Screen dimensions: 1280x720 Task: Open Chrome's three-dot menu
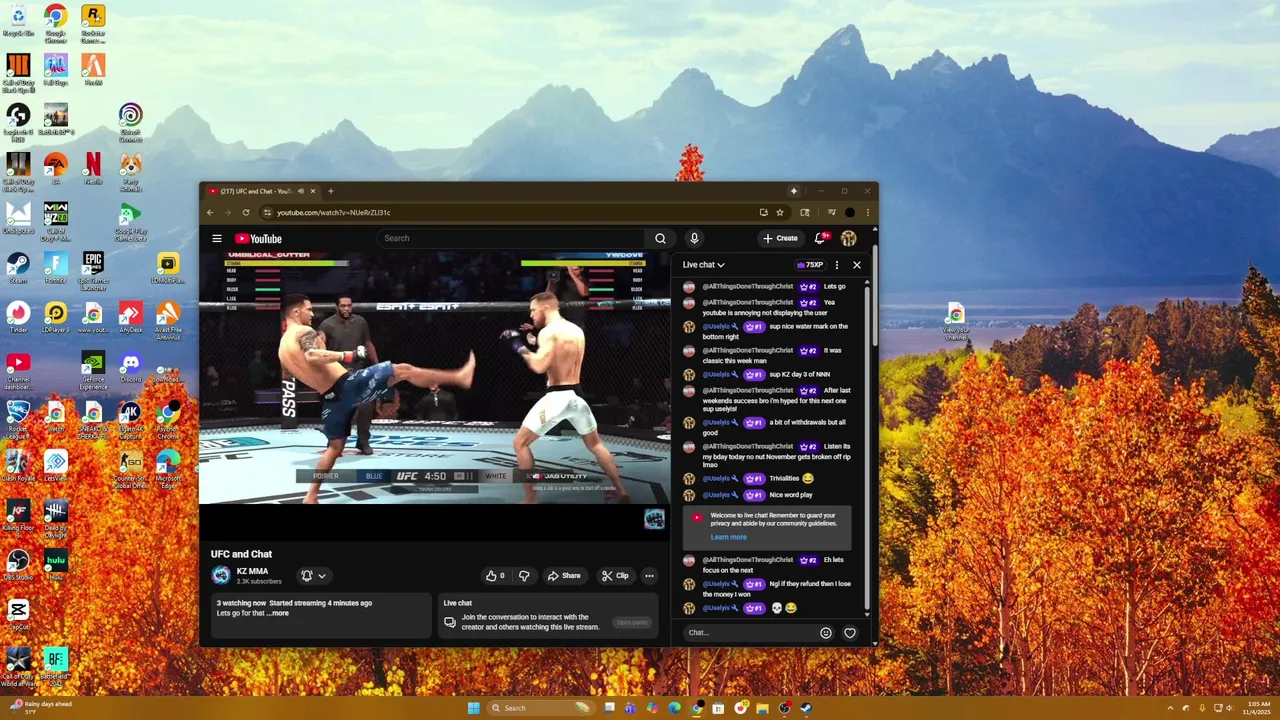867,212
